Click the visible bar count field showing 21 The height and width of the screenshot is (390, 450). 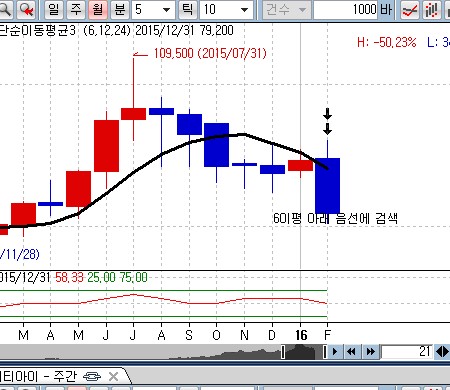pos(407,351)
